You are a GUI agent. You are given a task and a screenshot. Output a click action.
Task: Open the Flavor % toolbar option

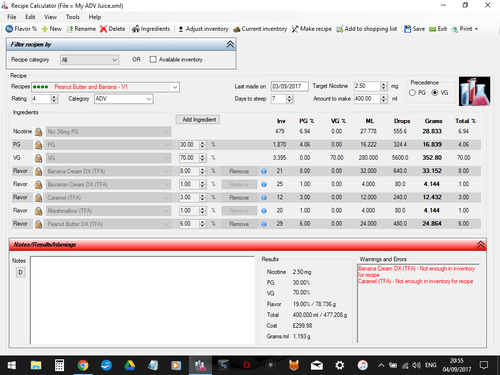pos(21,29)
